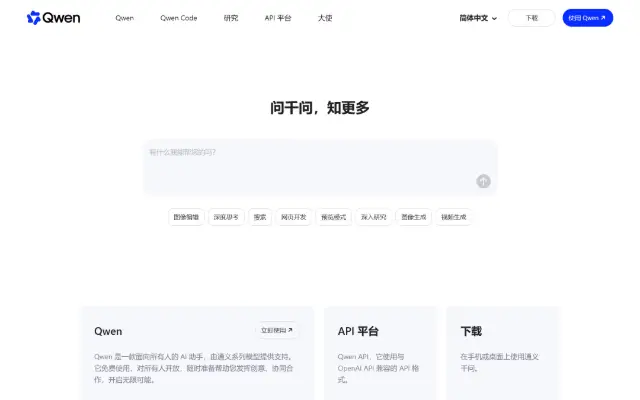Image resolution: width=640 pixels, height=400 pixels.
Task: Expand the 简体中文 language dropdown
Action: [x=478, y=18]
